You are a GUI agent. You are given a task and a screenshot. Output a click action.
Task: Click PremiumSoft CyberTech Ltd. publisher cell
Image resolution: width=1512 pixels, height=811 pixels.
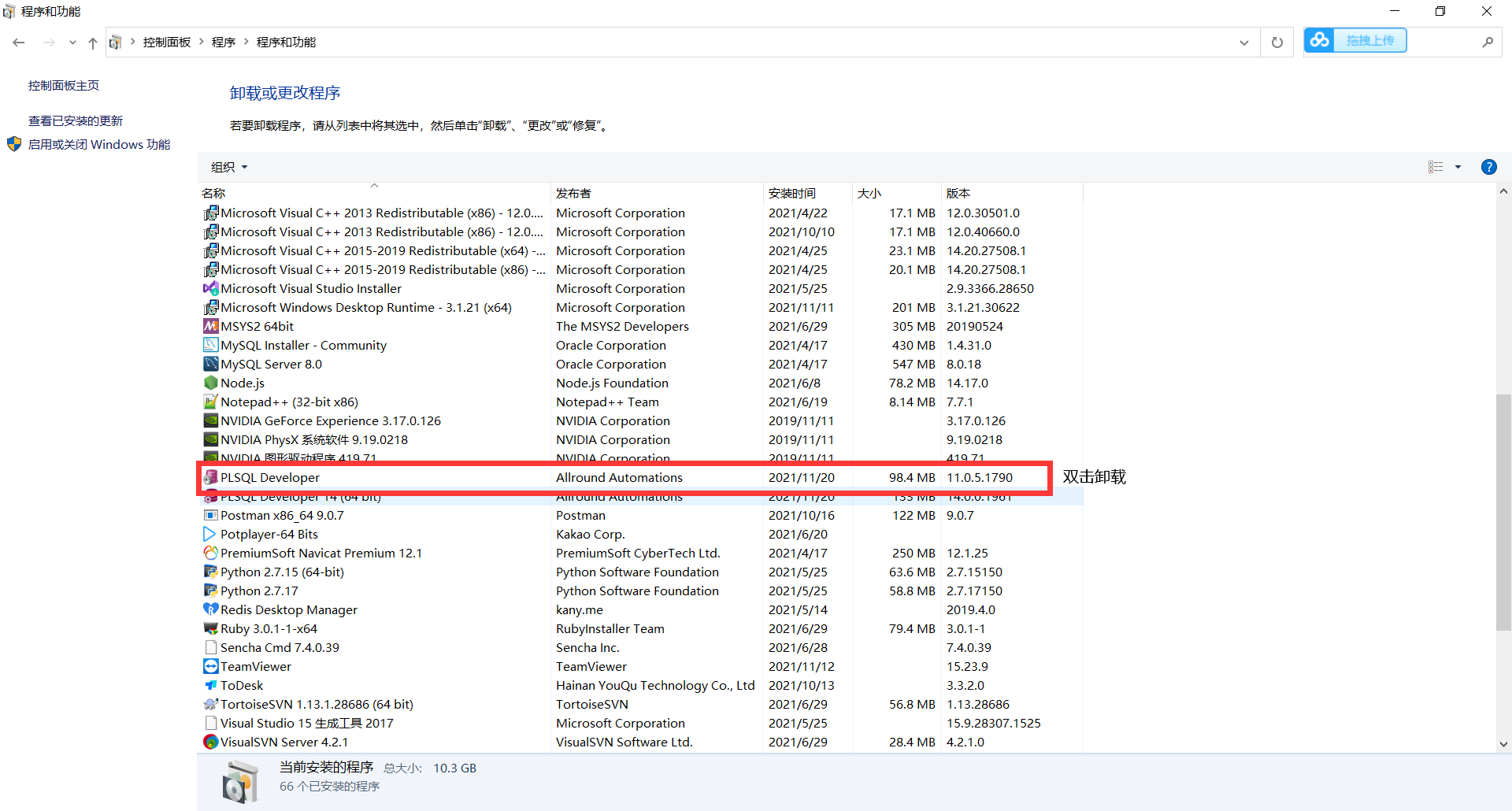coord(638,553)
